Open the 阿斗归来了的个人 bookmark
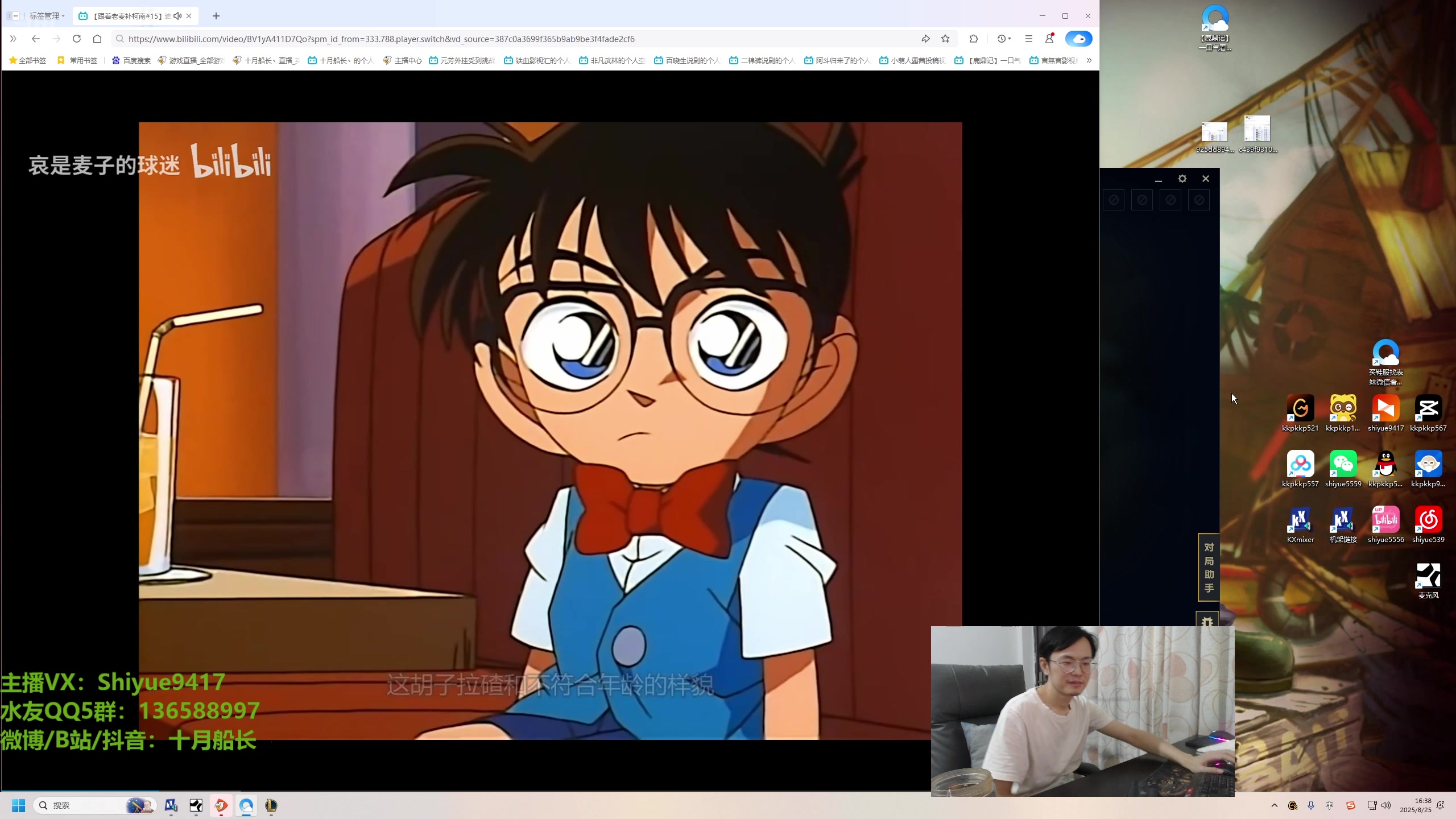 point(837,60)
